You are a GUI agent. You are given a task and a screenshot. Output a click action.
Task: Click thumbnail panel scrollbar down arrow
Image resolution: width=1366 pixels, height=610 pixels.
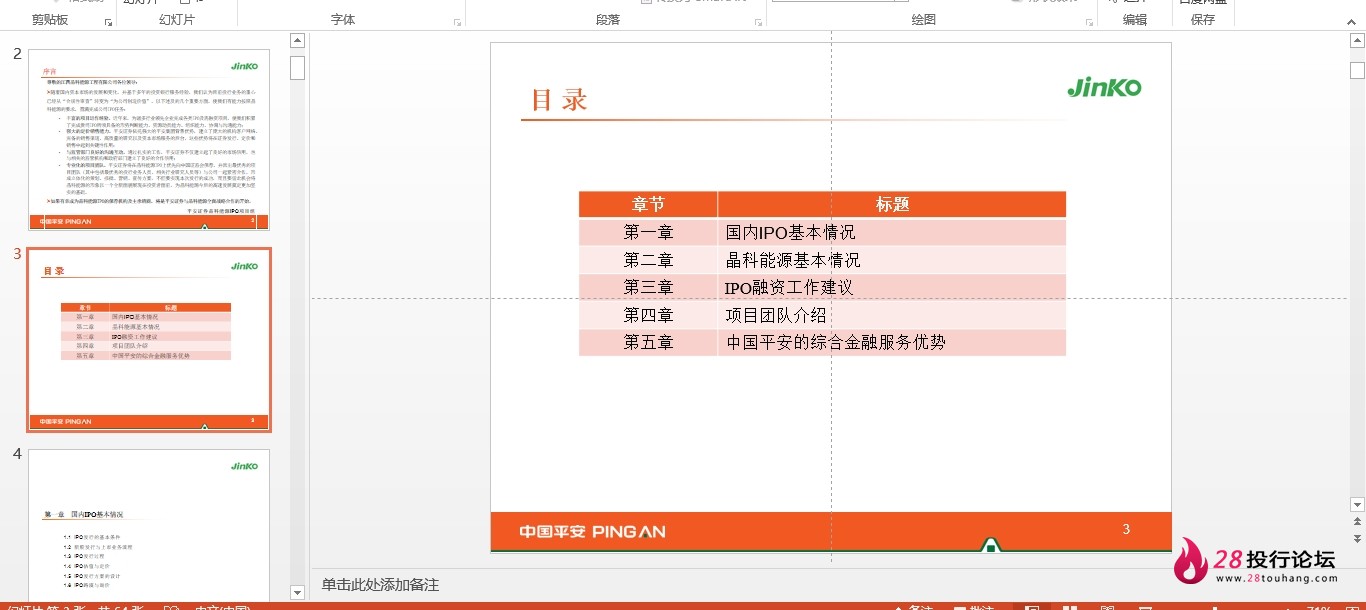[297, 592]
